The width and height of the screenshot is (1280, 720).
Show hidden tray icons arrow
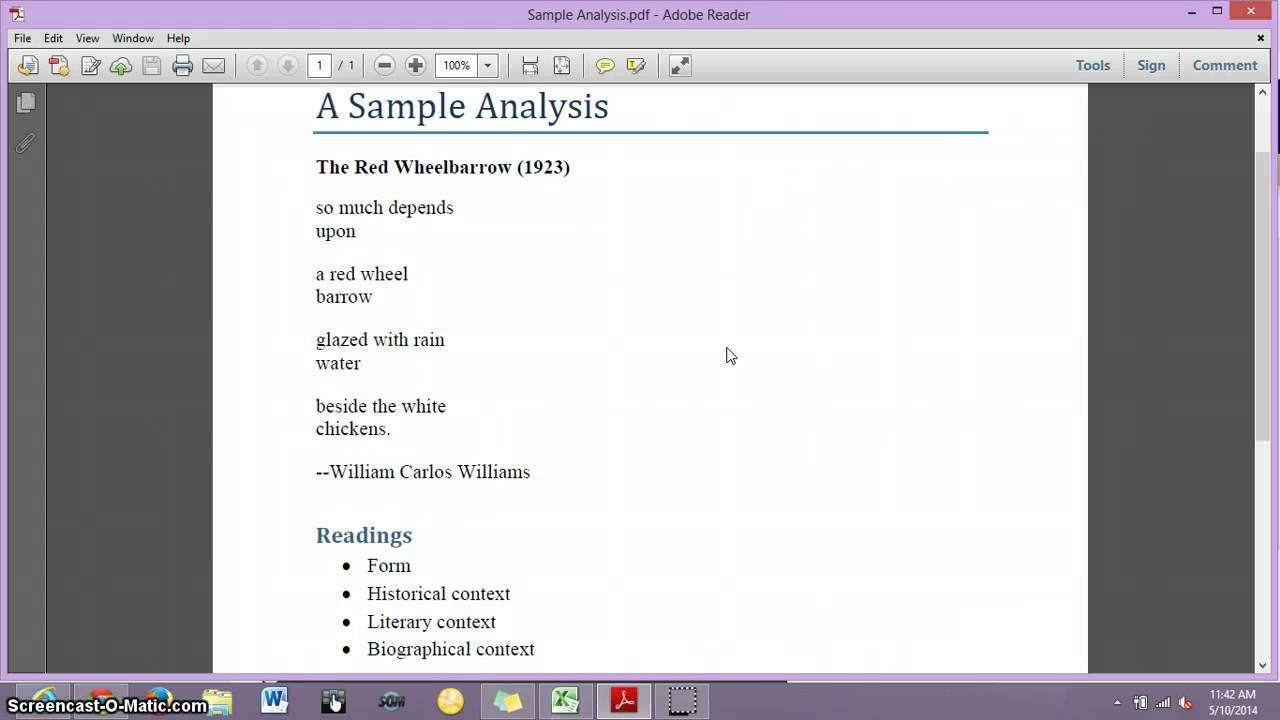click(x=1118, y=702)
